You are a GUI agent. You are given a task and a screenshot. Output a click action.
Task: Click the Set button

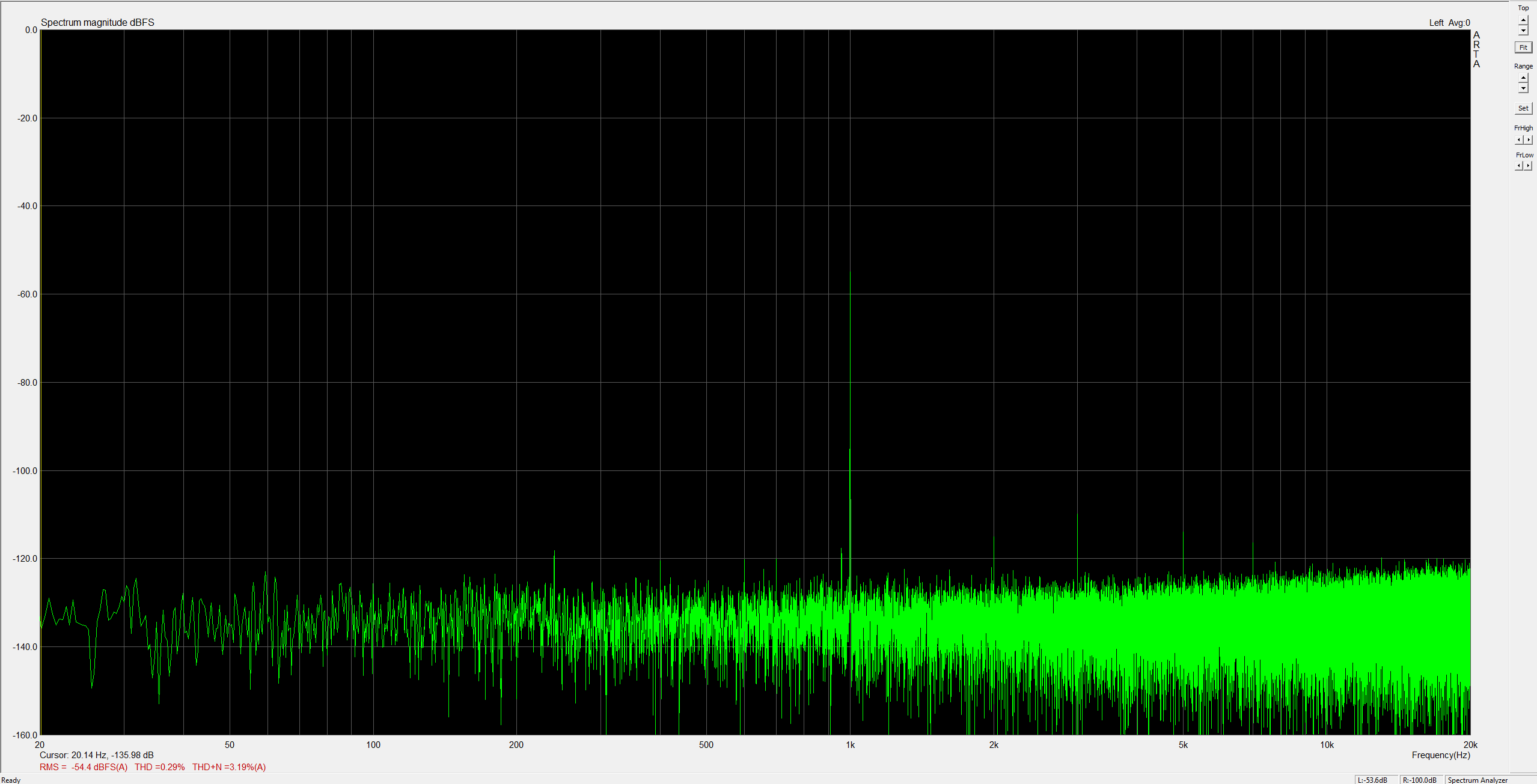(x=1523, y=108)
